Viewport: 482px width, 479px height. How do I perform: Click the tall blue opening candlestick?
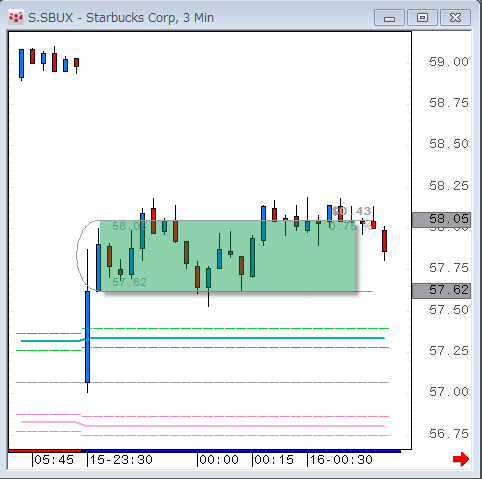[x=87, y=337]
